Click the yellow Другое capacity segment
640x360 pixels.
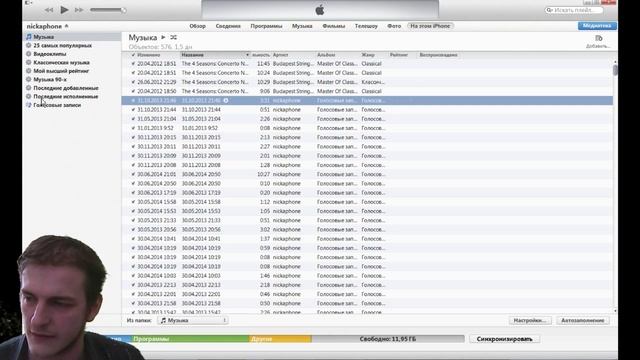tap(280, 339)
